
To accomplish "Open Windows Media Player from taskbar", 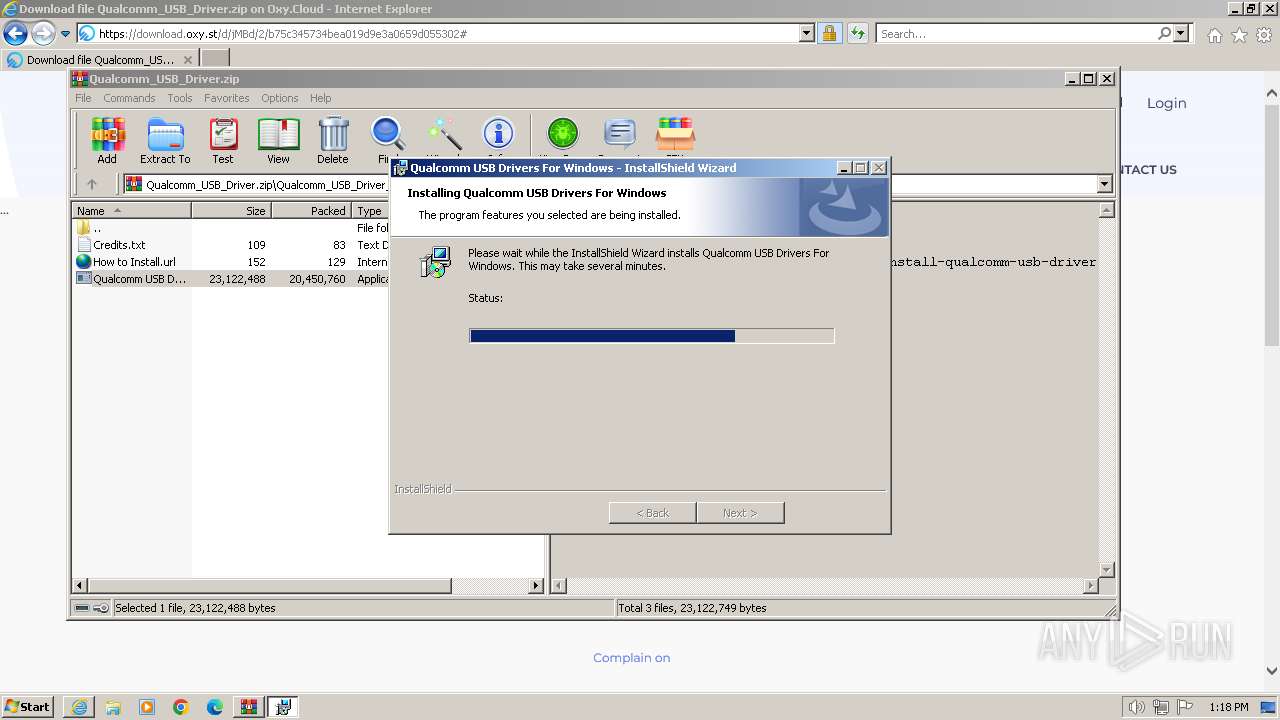I will (x=147, y=707).
